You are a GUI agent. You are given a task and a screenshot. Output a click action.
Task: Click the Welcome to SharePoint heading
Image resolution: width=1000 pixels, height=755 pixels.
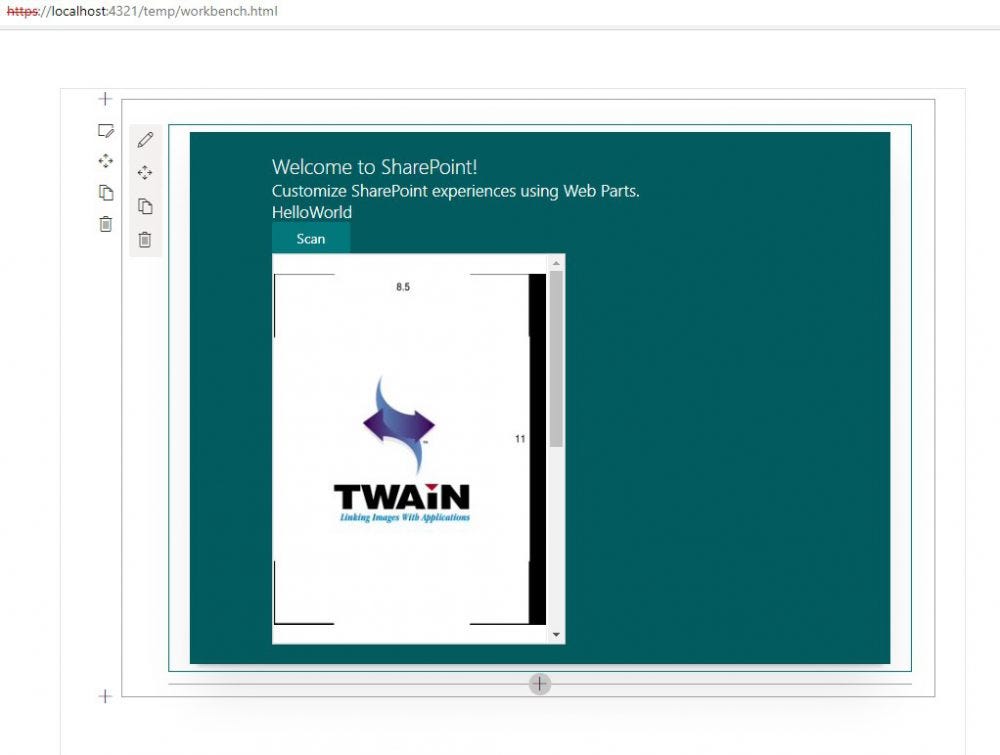click(x=374, y=166)
